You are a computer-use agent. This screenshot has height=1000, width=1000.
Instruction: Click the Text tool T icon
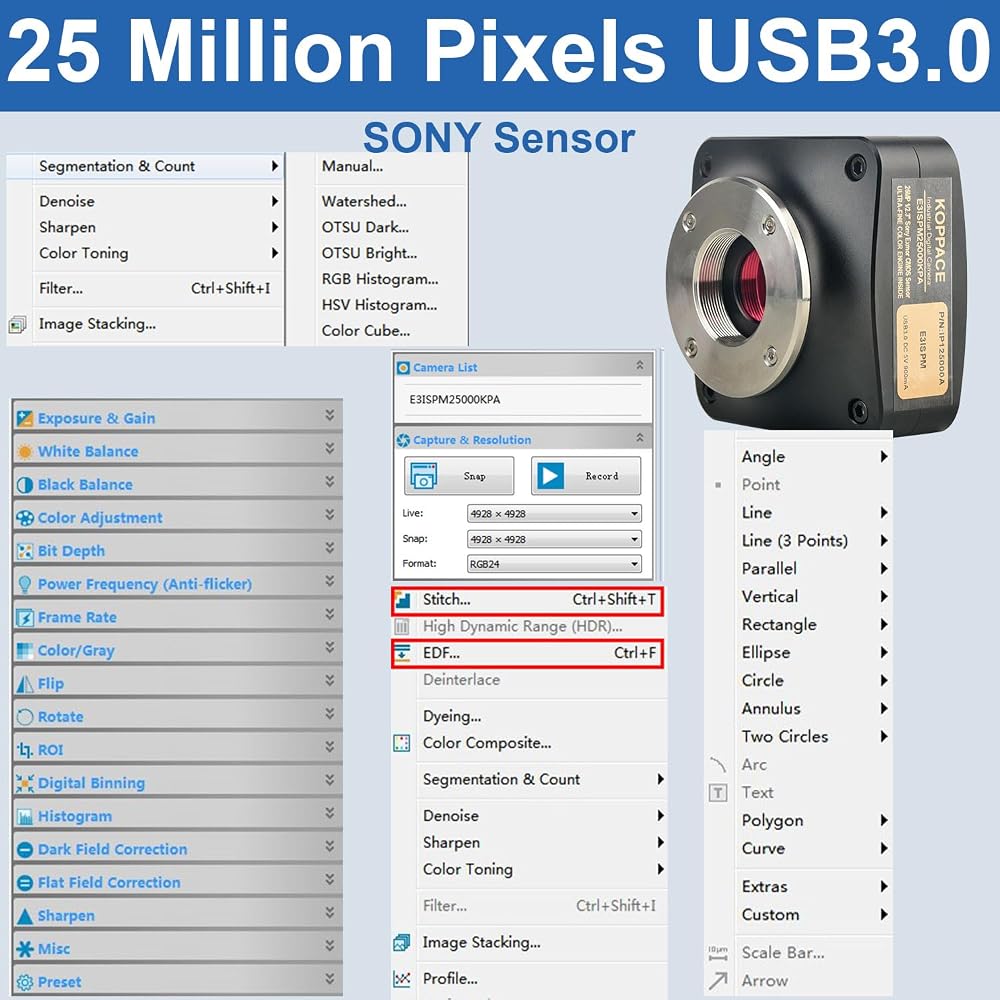point(718,793)
